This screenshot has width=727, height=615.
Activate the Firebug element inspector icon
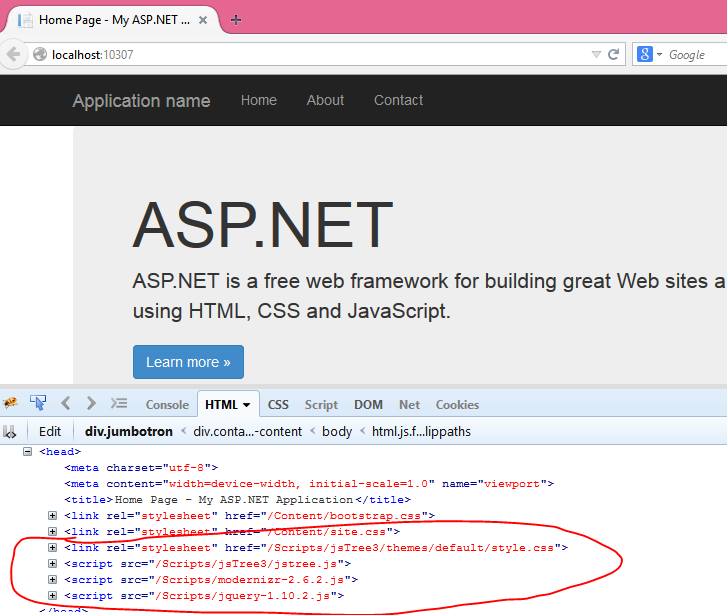click(x=38, y=403)
